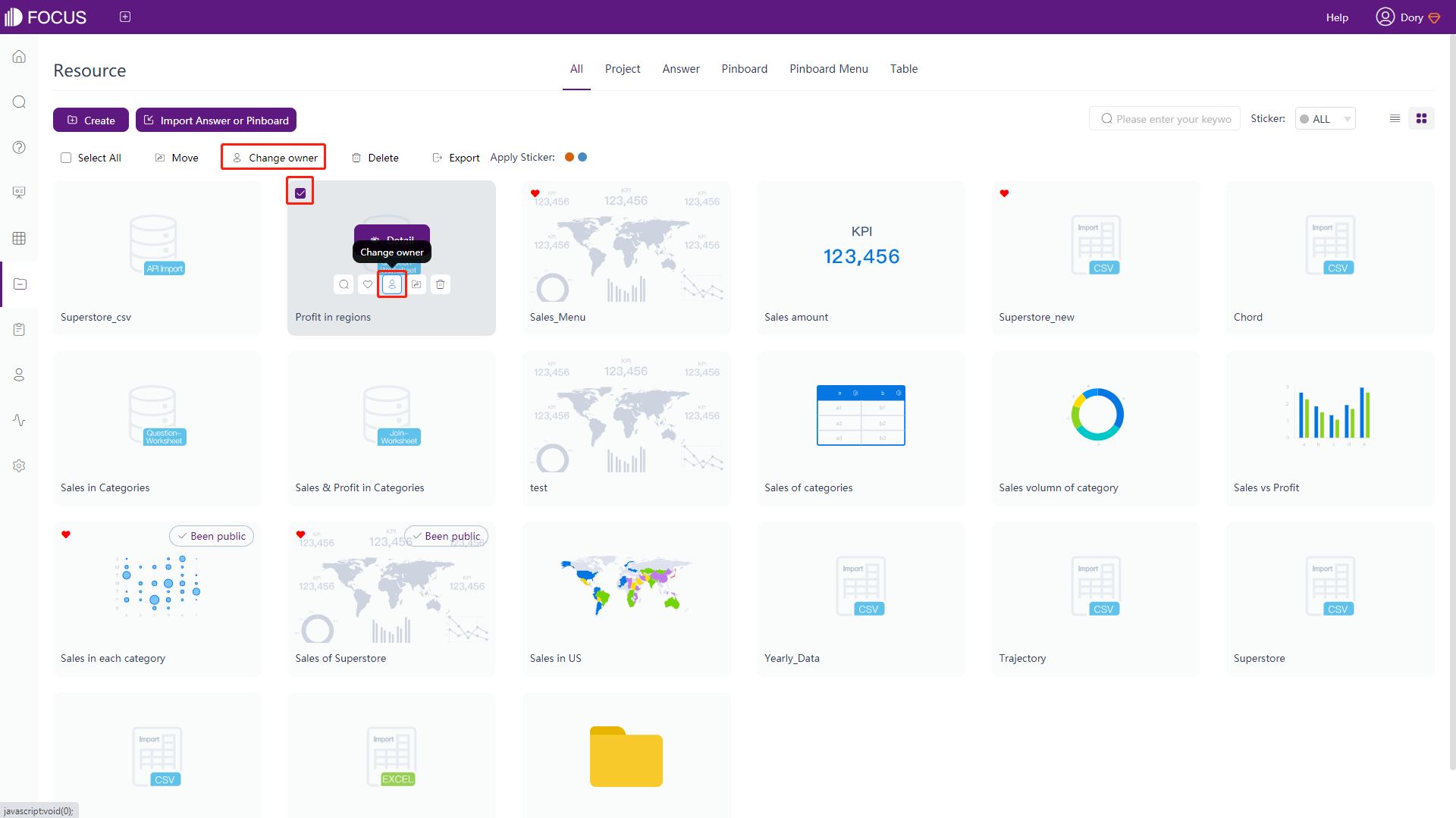
Task: Click Export in the toolbar
Action: point(456,158)
